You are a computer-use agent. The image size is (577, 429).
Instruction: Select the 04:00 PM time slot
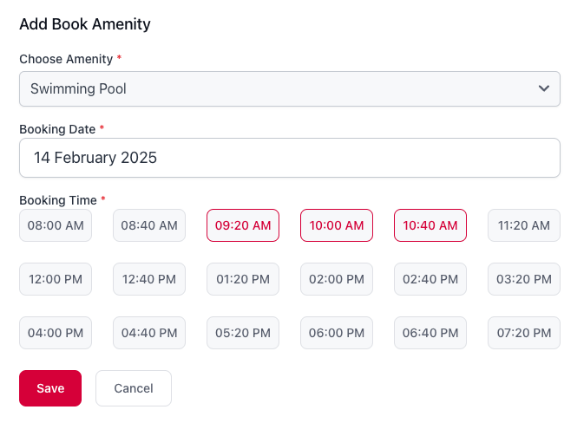click(56, 333)
